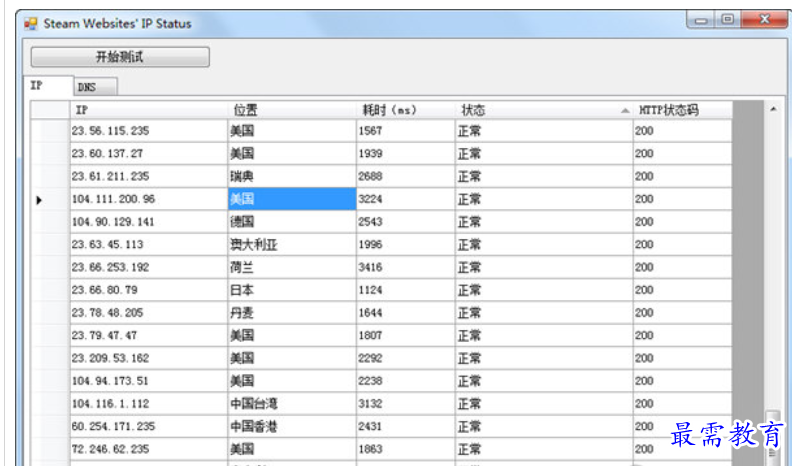
Task: Click the 1996 latency cell
Action: pyautogui.click(x=406, y=244)
